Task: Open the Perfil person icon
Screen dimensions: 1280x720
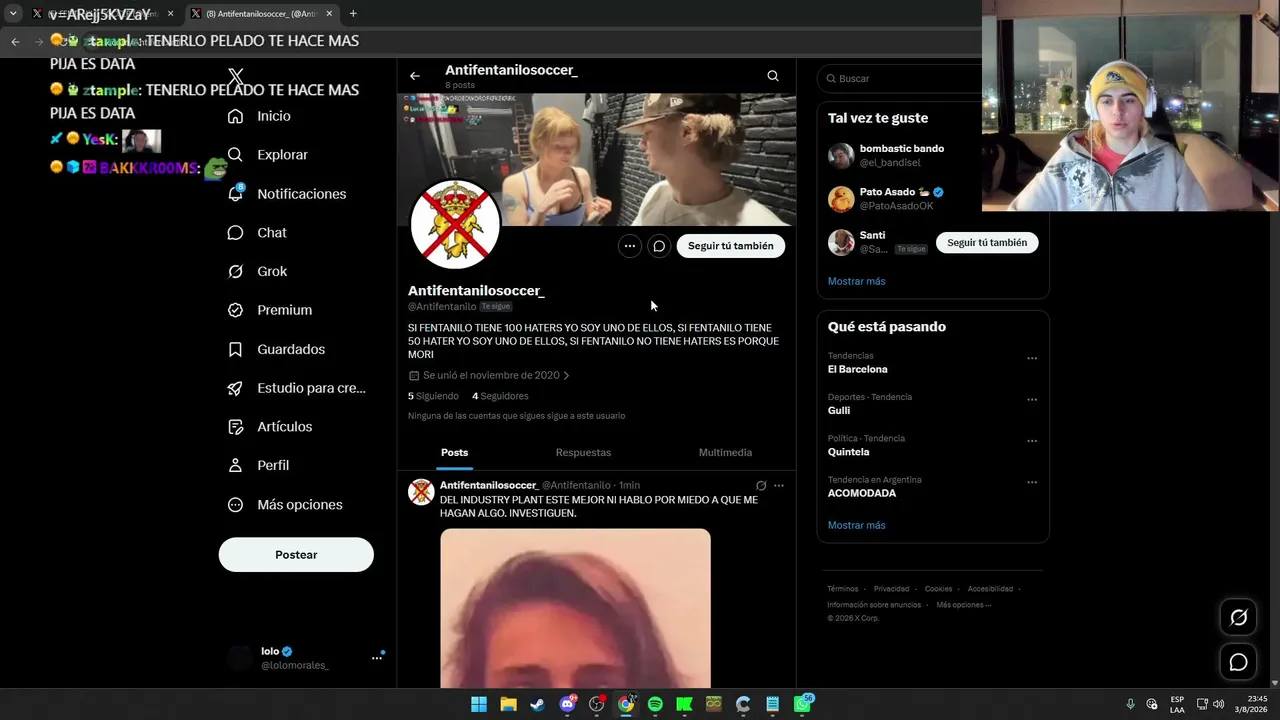Action: [236, 466]
